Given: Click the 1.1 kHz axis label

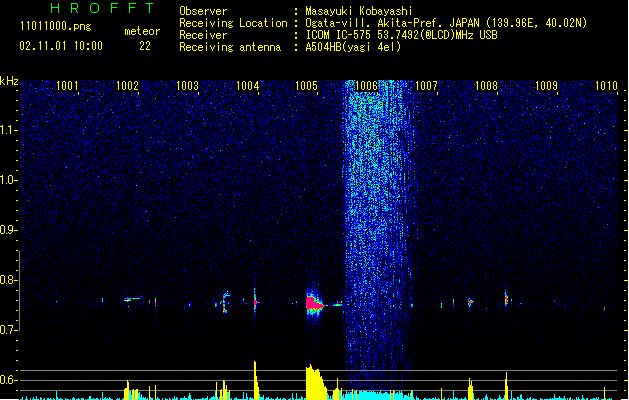Looking at the screenshot, I should pos(9,130).
